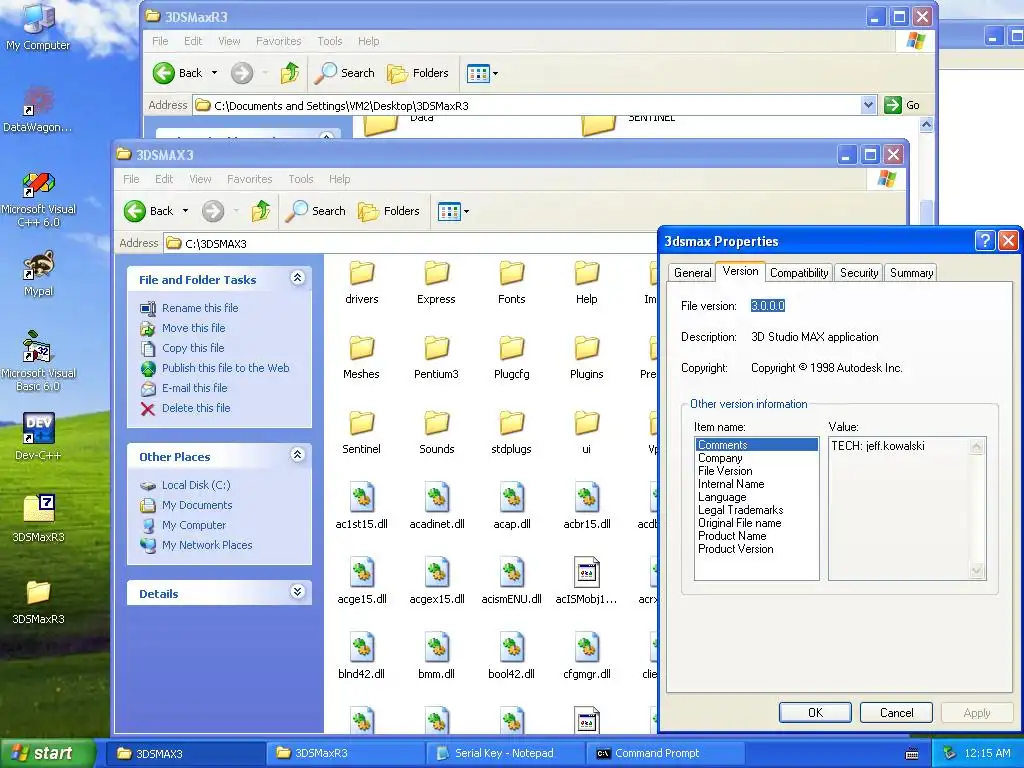Screen dimensions: 1024x768
Task: Select the Express folder
Action: pos(436,283)
